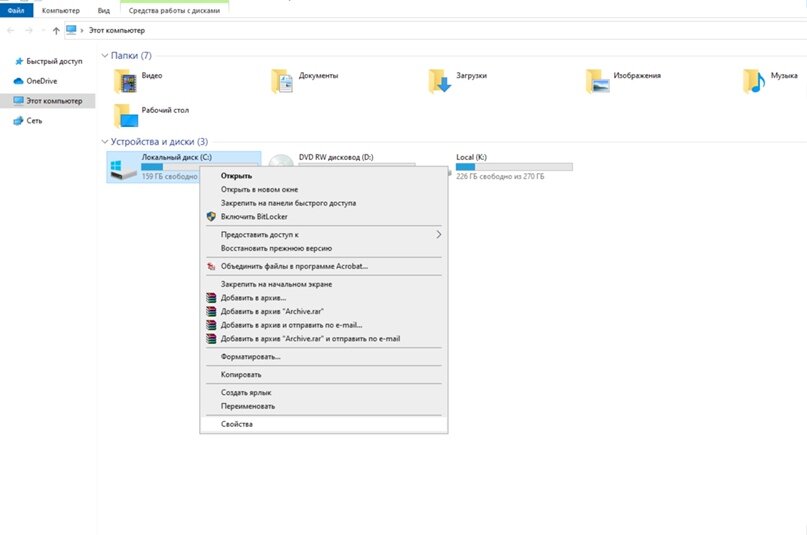Collapse the Папки (7) section

point(104,56)
